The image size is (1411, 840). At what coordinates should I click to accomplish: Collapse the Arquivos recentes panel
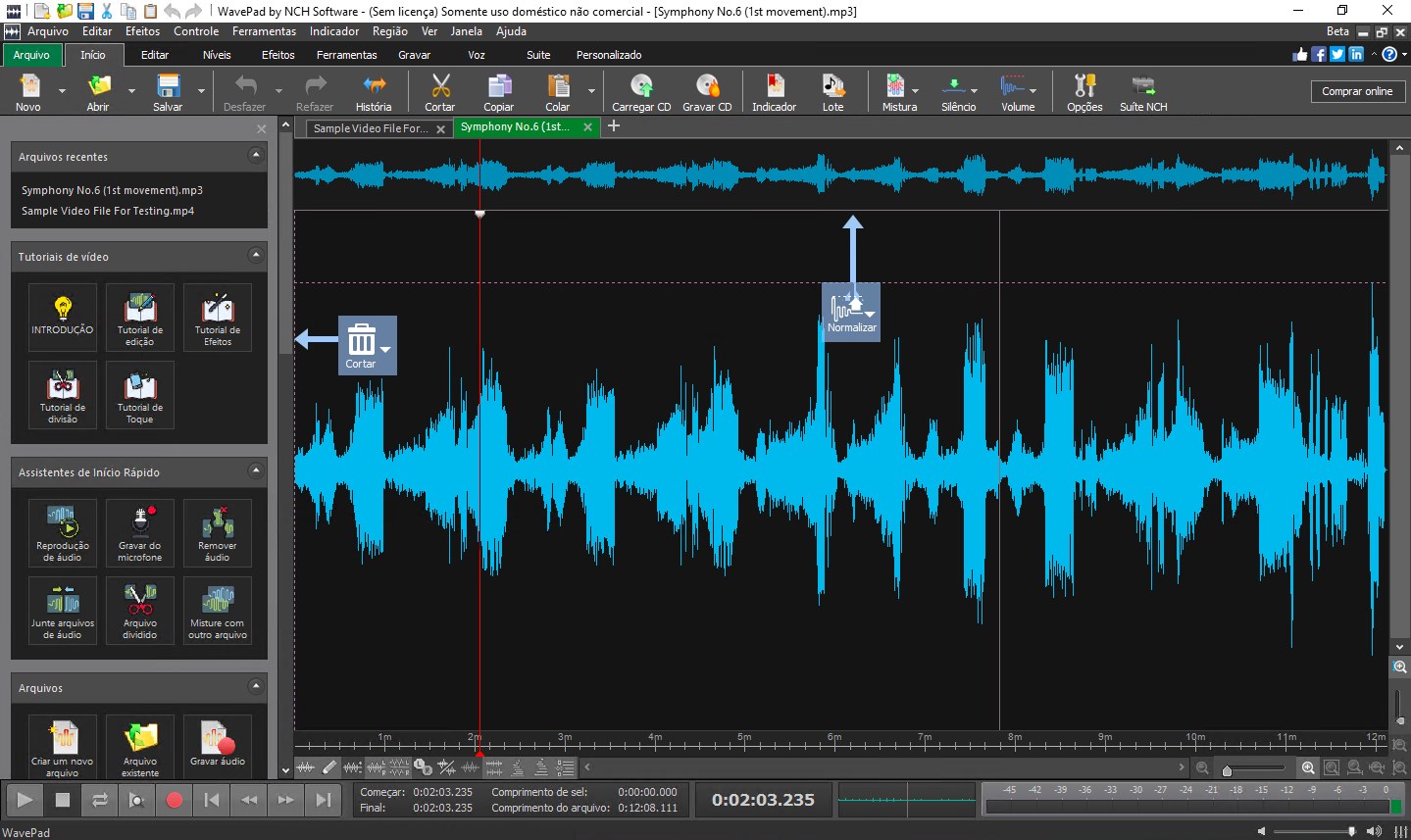(x=256, y=156)
